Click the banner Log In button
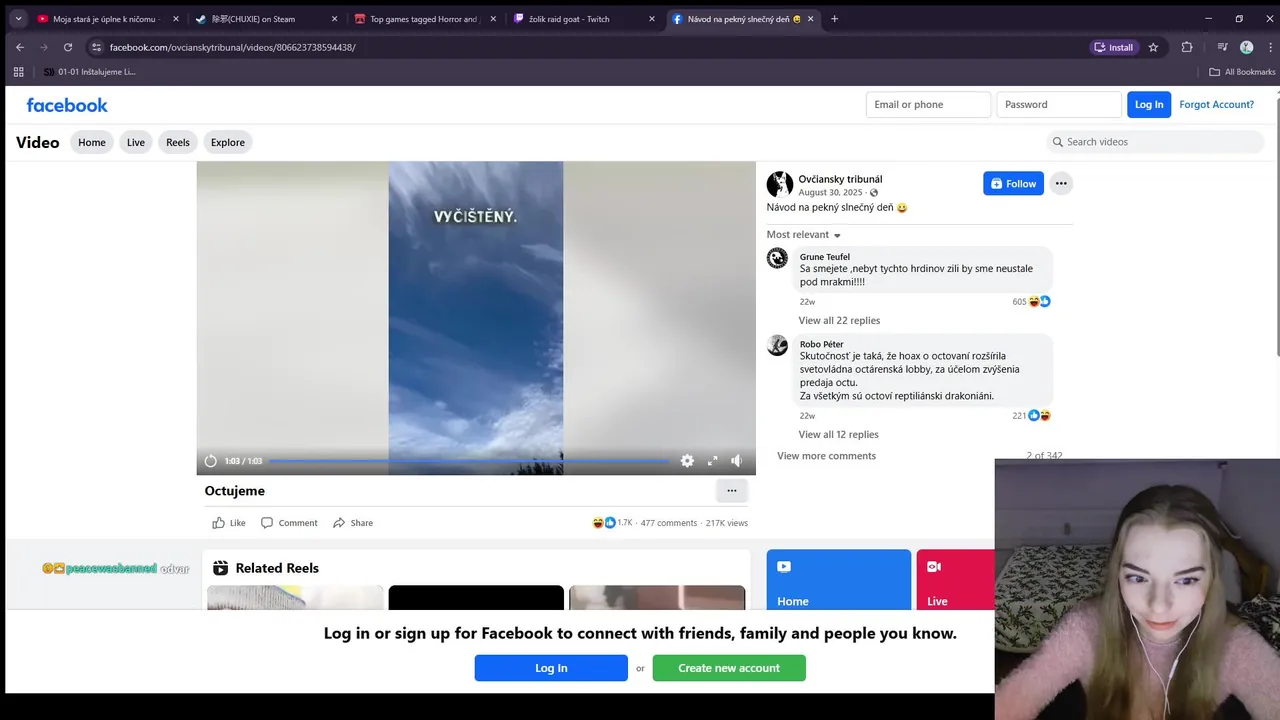This screenshot has width=1280, height=720. pyautogui.click(x=551, y=668)
